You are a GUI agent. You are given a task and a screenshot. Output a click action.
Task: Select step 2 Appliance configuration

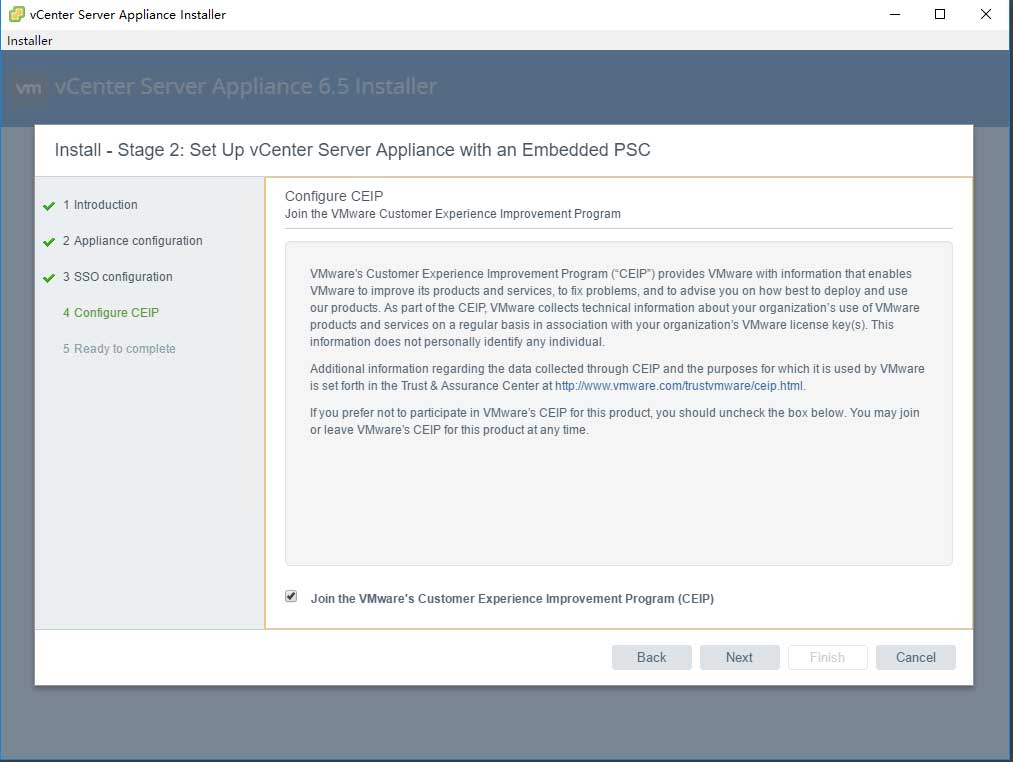coord(132,241)
